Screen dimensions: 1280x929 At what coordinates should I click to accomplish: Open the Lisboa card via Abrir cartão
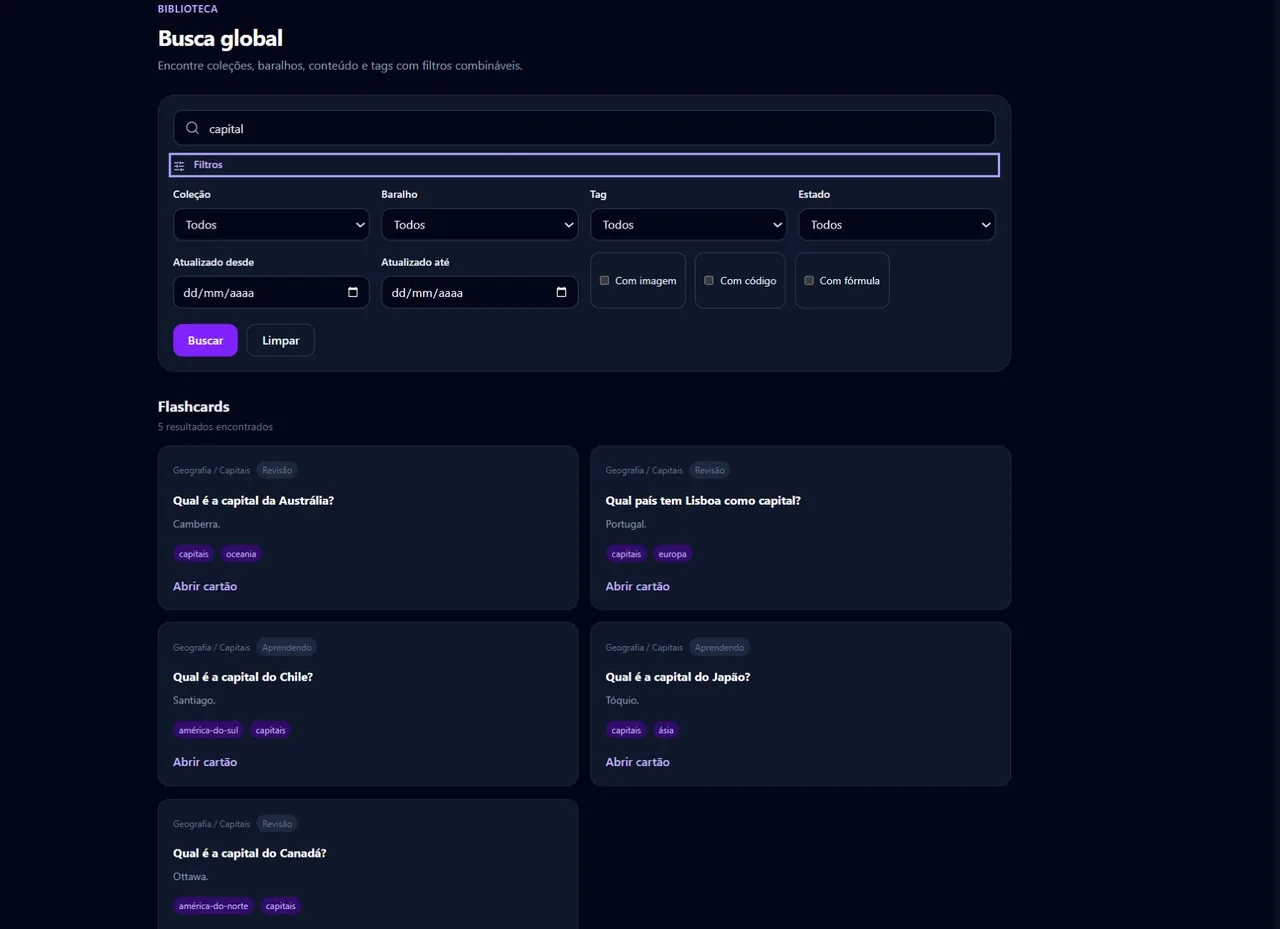(637, 586)
